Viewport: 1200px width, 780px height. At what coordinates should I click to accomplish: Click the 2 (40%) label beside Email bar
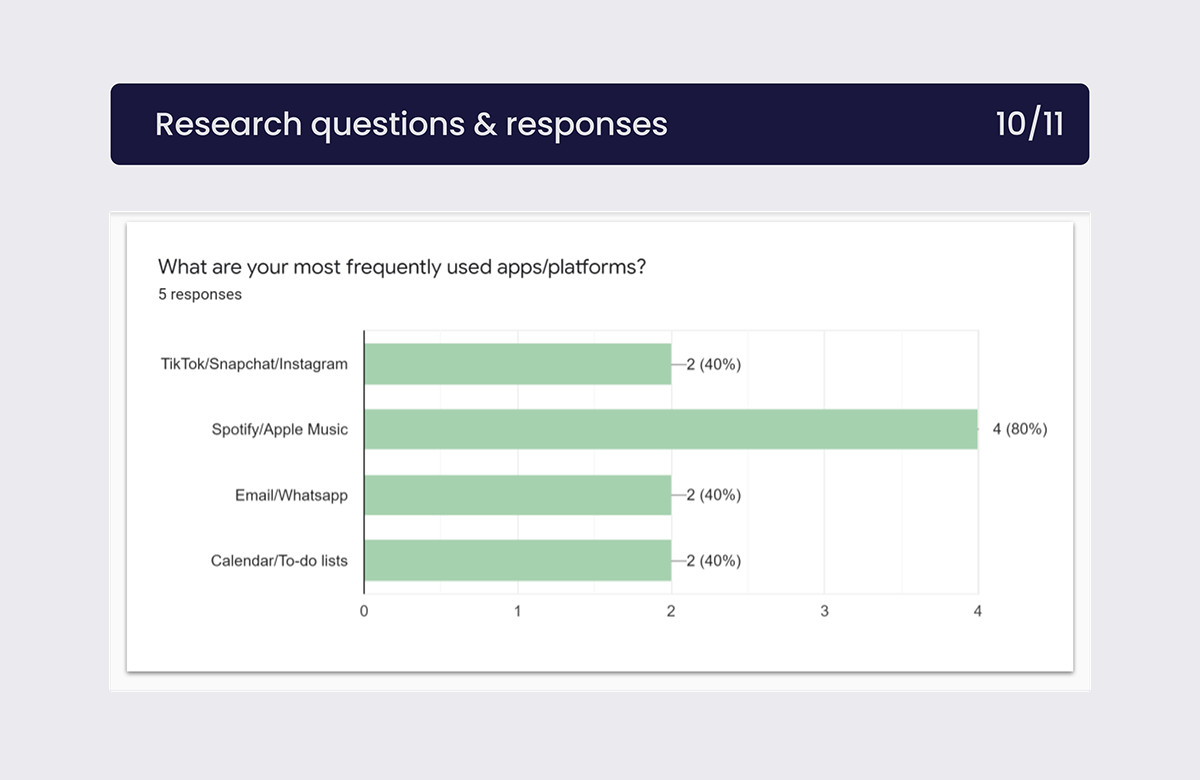click(x=713, y=495)
